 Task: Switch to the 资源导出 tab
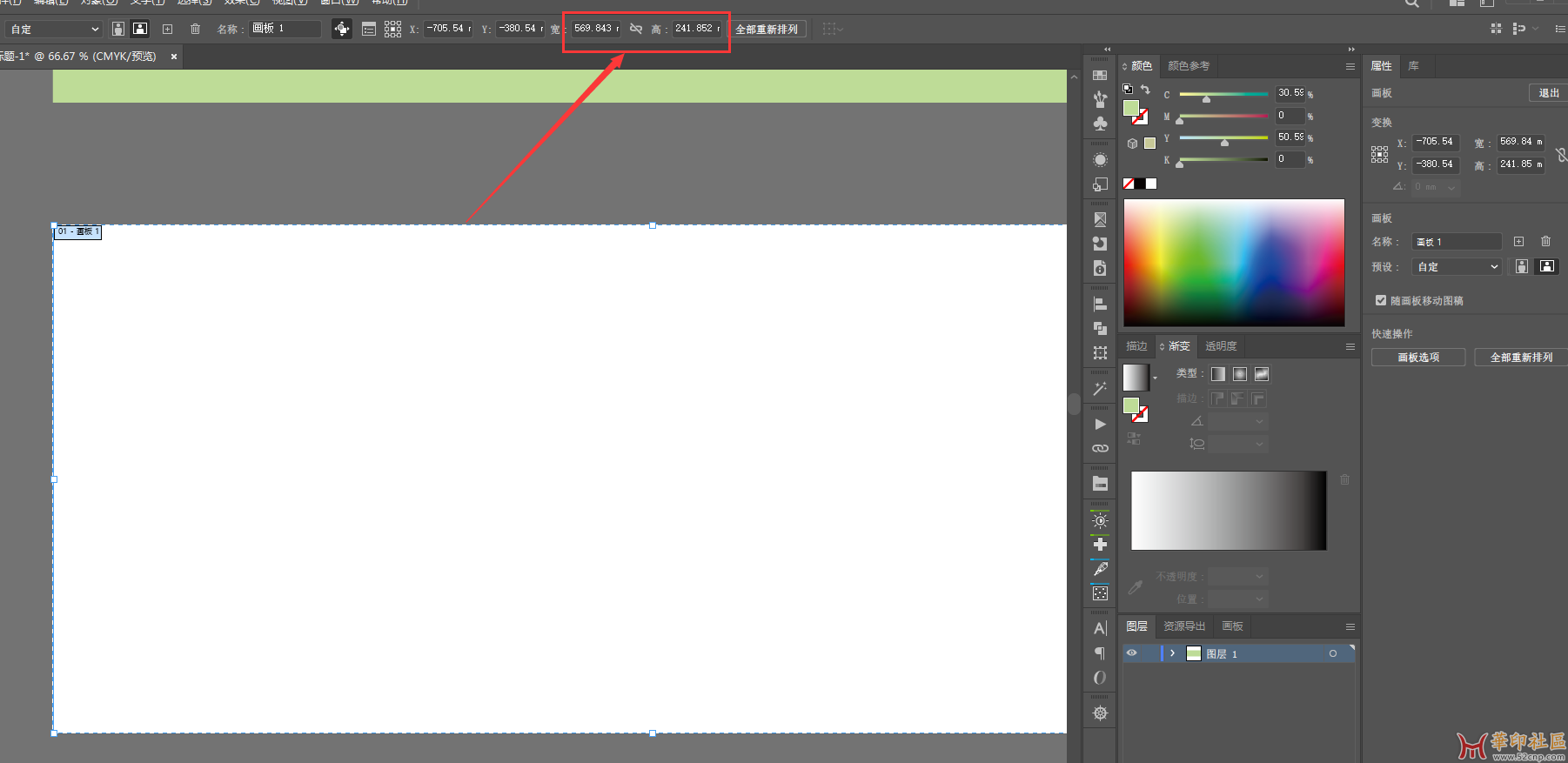(1184, 626)
